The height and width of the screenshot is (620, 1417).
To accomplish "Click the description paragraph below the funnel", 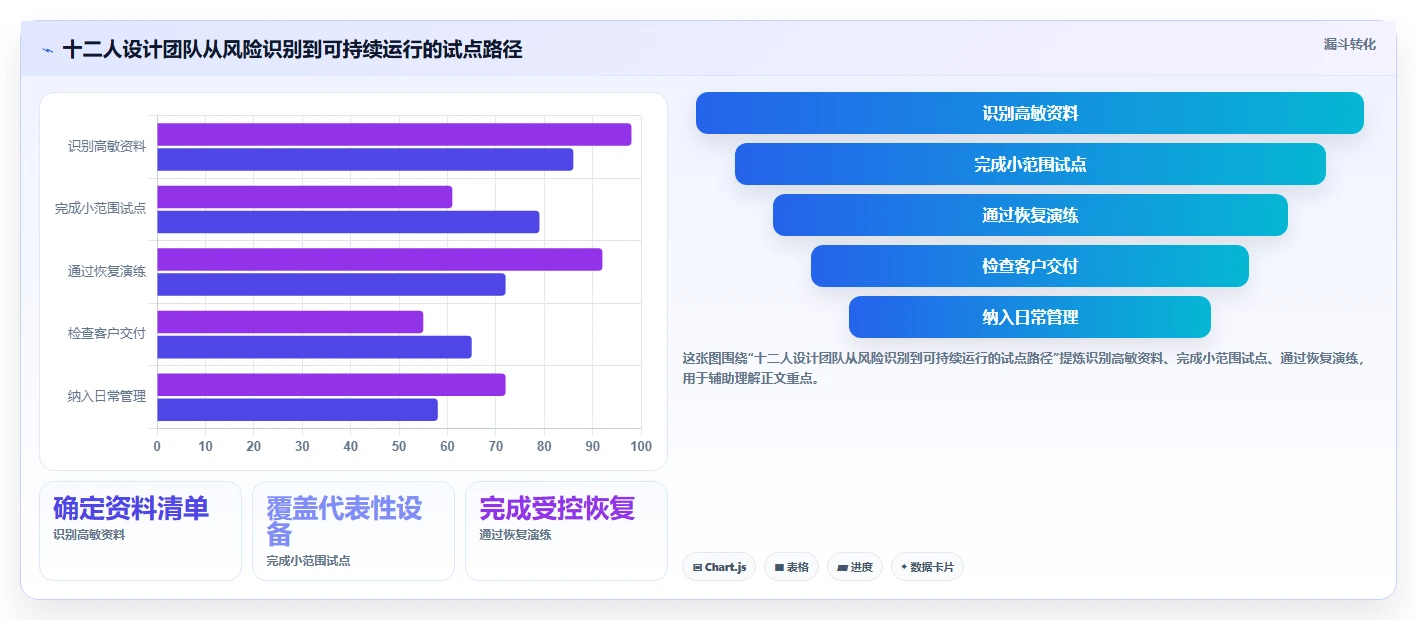I will pyautogui.click(x=1023, y=368).
